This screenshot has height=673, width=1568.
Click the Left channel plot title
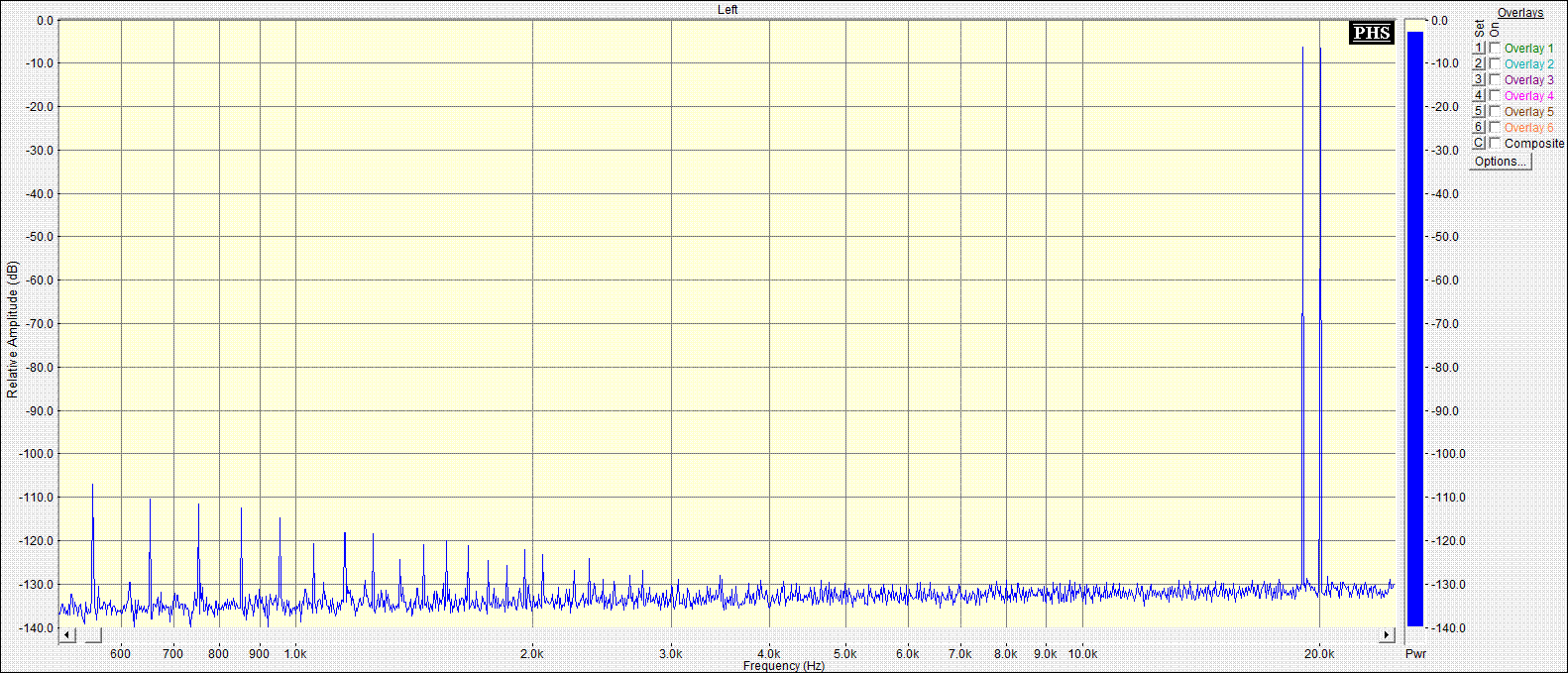click(x=728, y=9)
